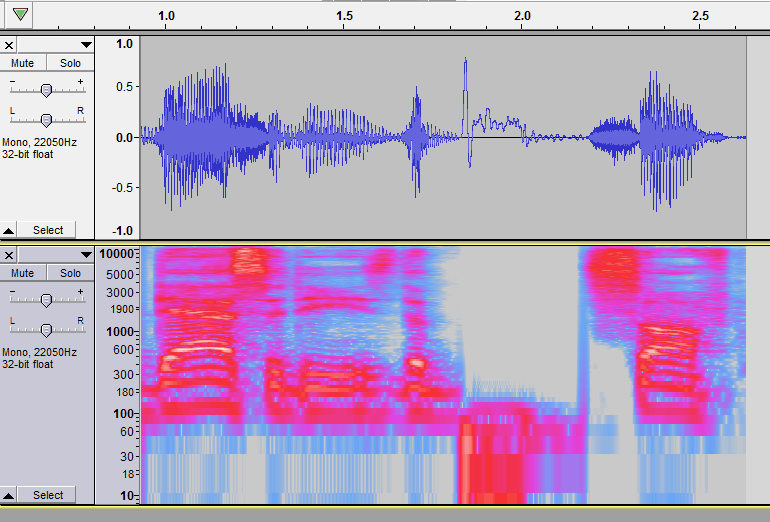This screenshot has height=522, width=770.
Task: Collapse the spectrogram track with the arrow
Action: coord(8,495)
